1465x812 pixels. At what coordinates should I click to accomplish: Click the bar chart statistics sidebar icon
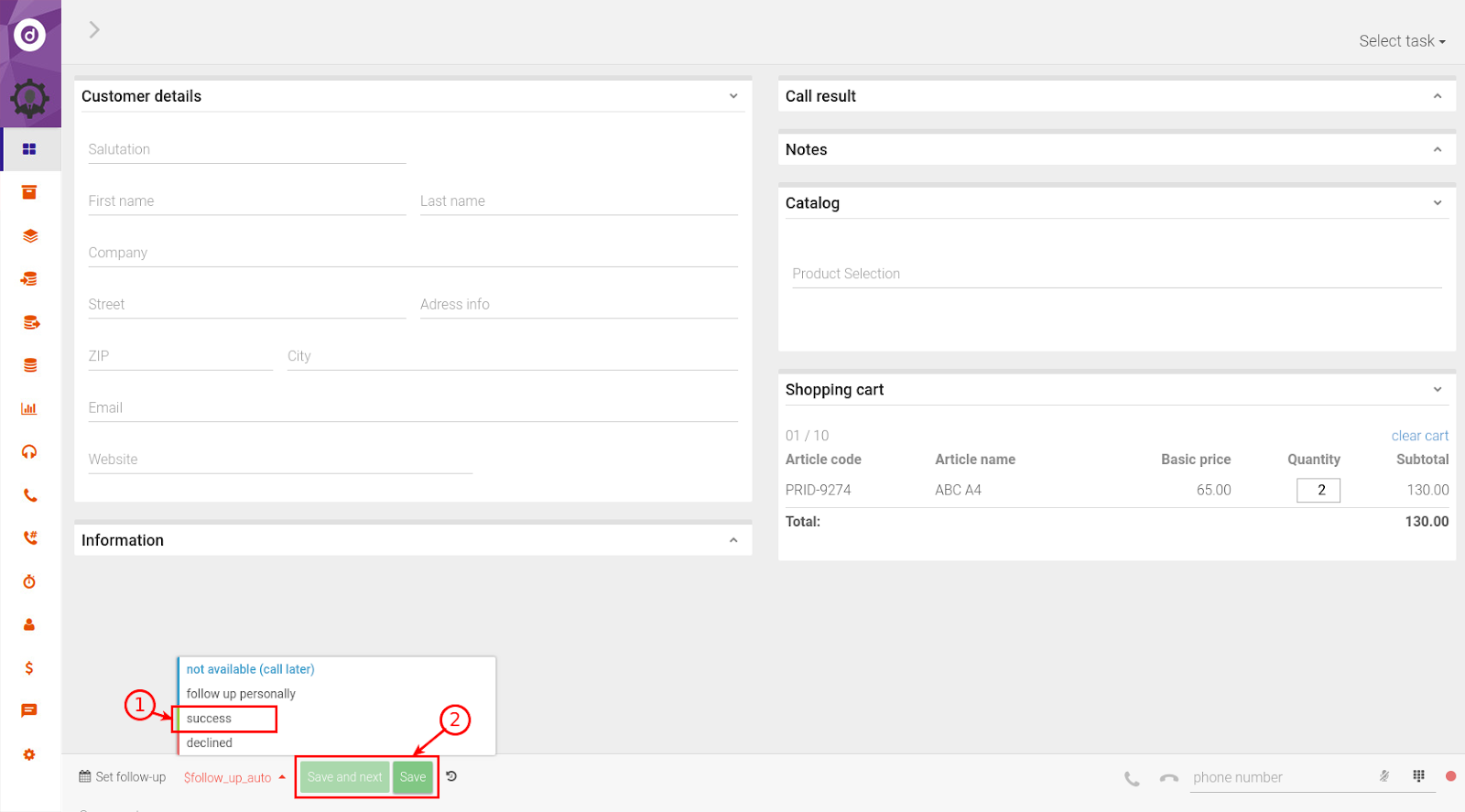point(29,409)
